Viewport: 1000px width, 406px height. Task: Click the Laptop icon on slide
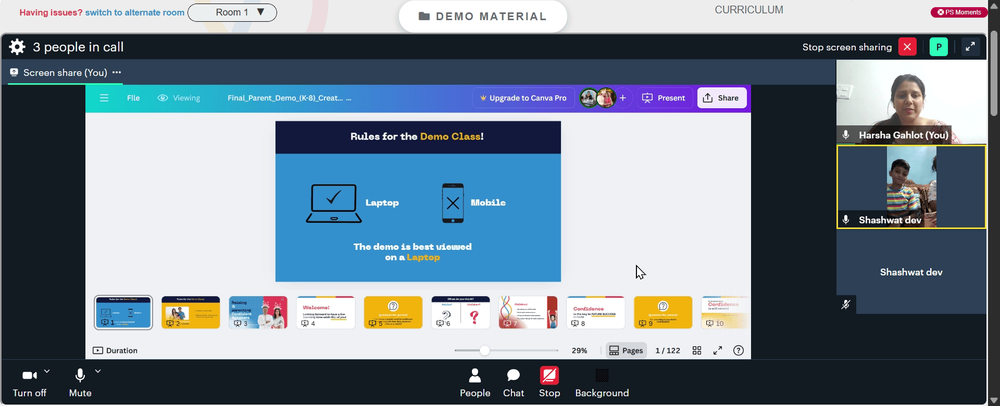(334, 203)
